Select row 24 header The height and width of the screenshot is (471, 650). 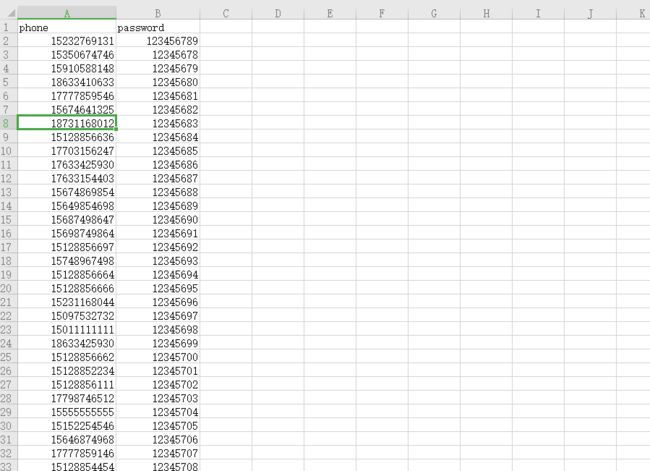(8, 343)
